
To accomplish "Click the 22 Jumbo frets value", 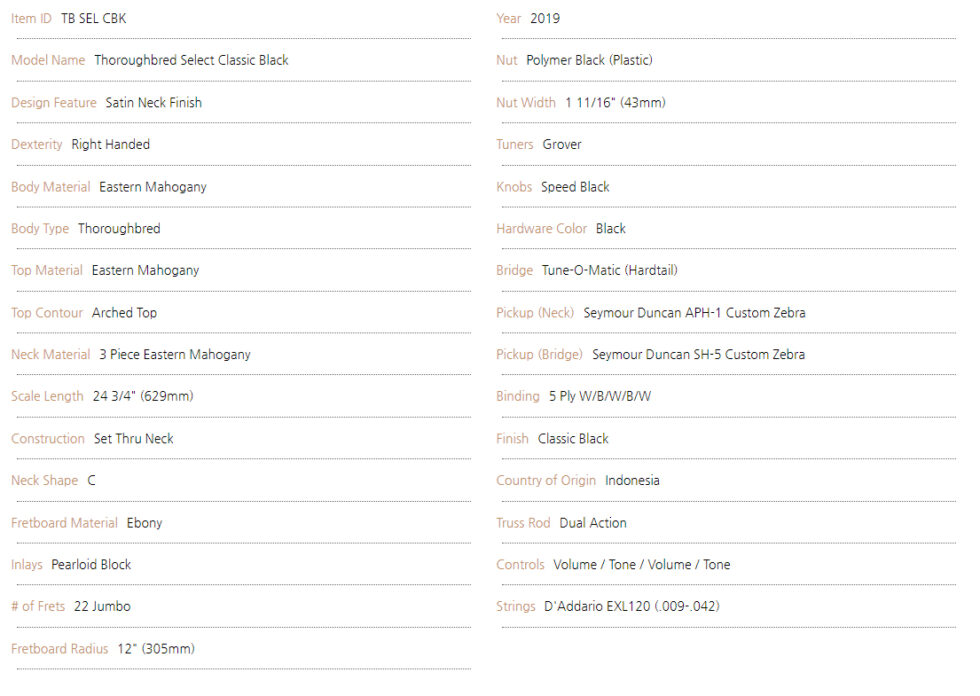I will point(102,607).
